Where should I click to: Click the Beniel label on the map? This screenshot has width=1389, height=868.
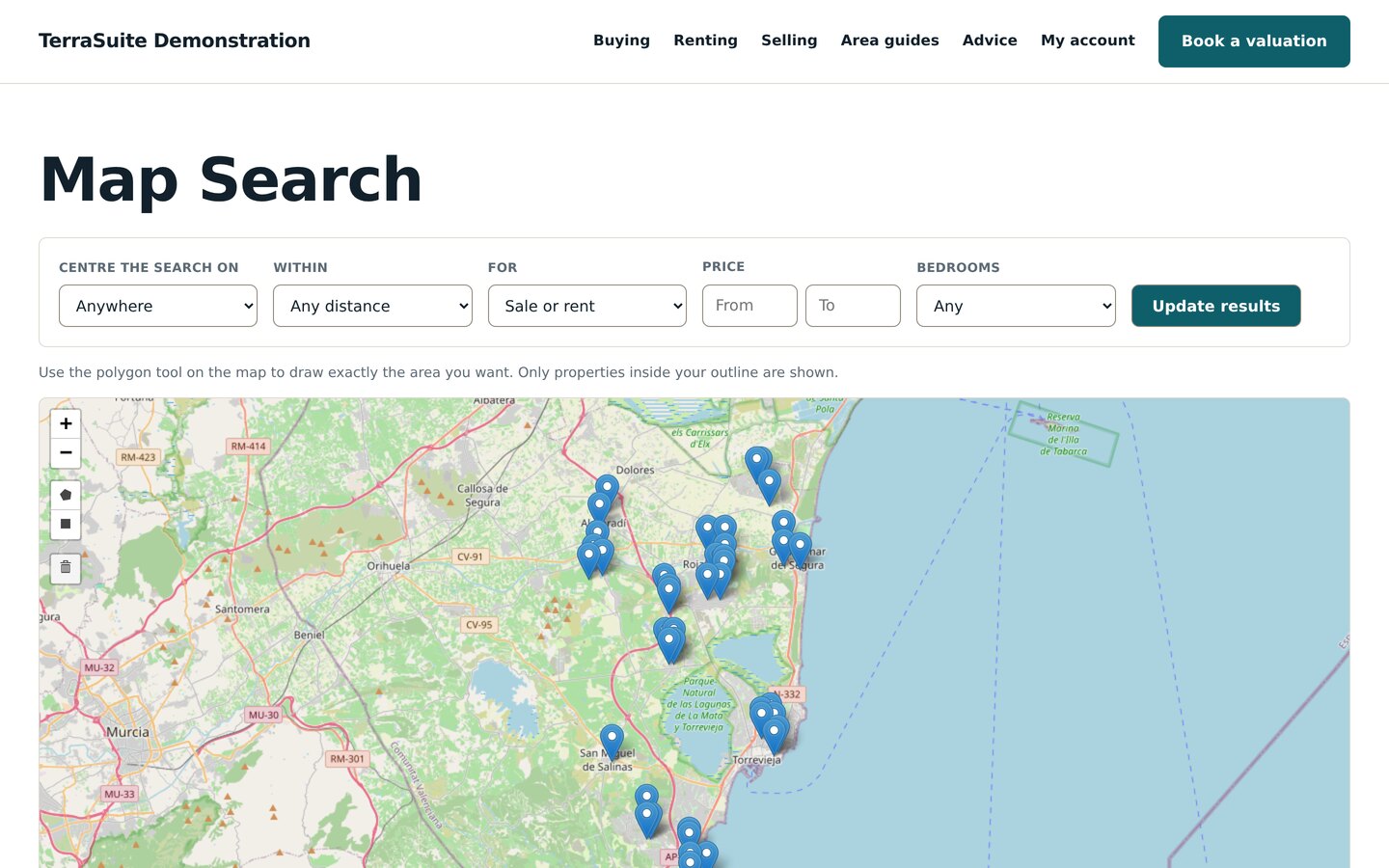point(310,635)
